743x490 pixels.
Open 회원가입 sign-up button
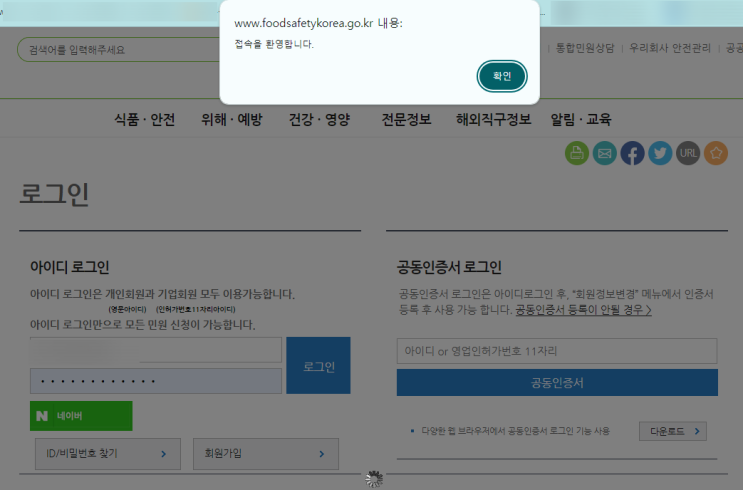click(x=266, y=454)
